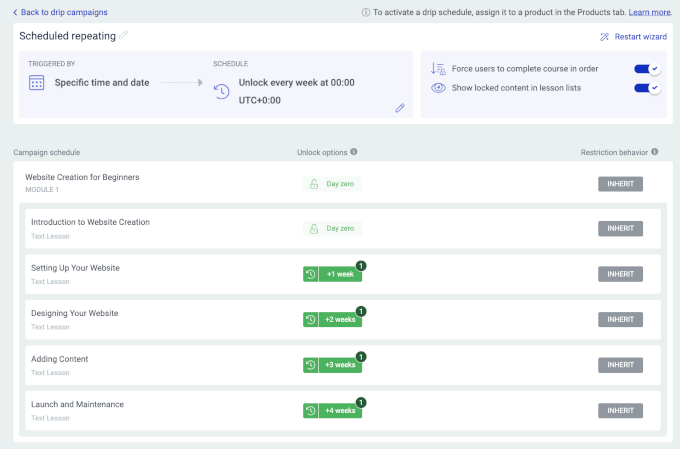The width and height of the screenshot is (680, 449).
Task: Click the Restart wizard wand icon
Action: pos(604,37)
